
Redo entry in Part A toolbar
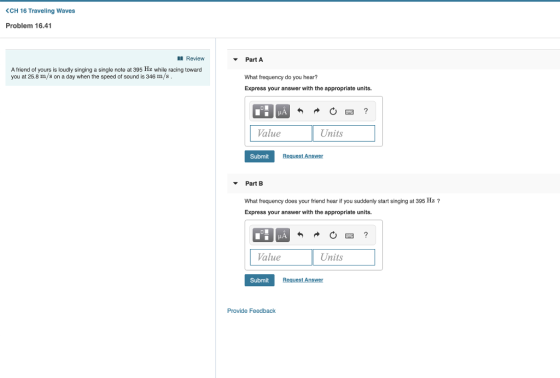point(316,111)
